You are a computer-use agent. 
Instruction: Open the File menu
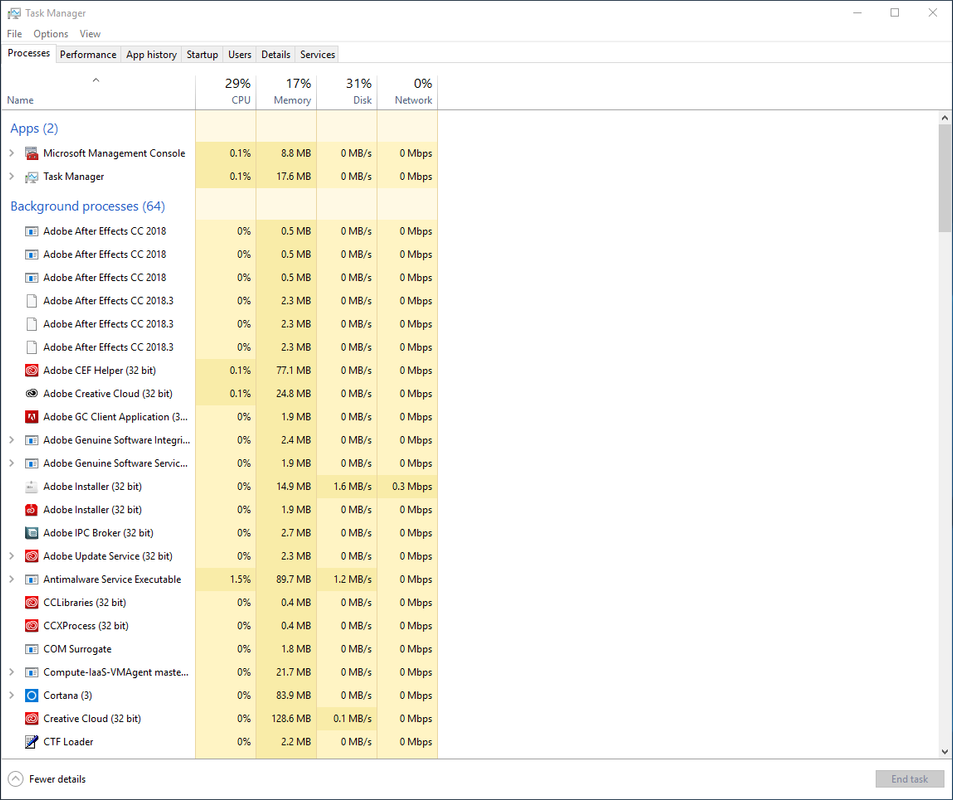[15, 34]
